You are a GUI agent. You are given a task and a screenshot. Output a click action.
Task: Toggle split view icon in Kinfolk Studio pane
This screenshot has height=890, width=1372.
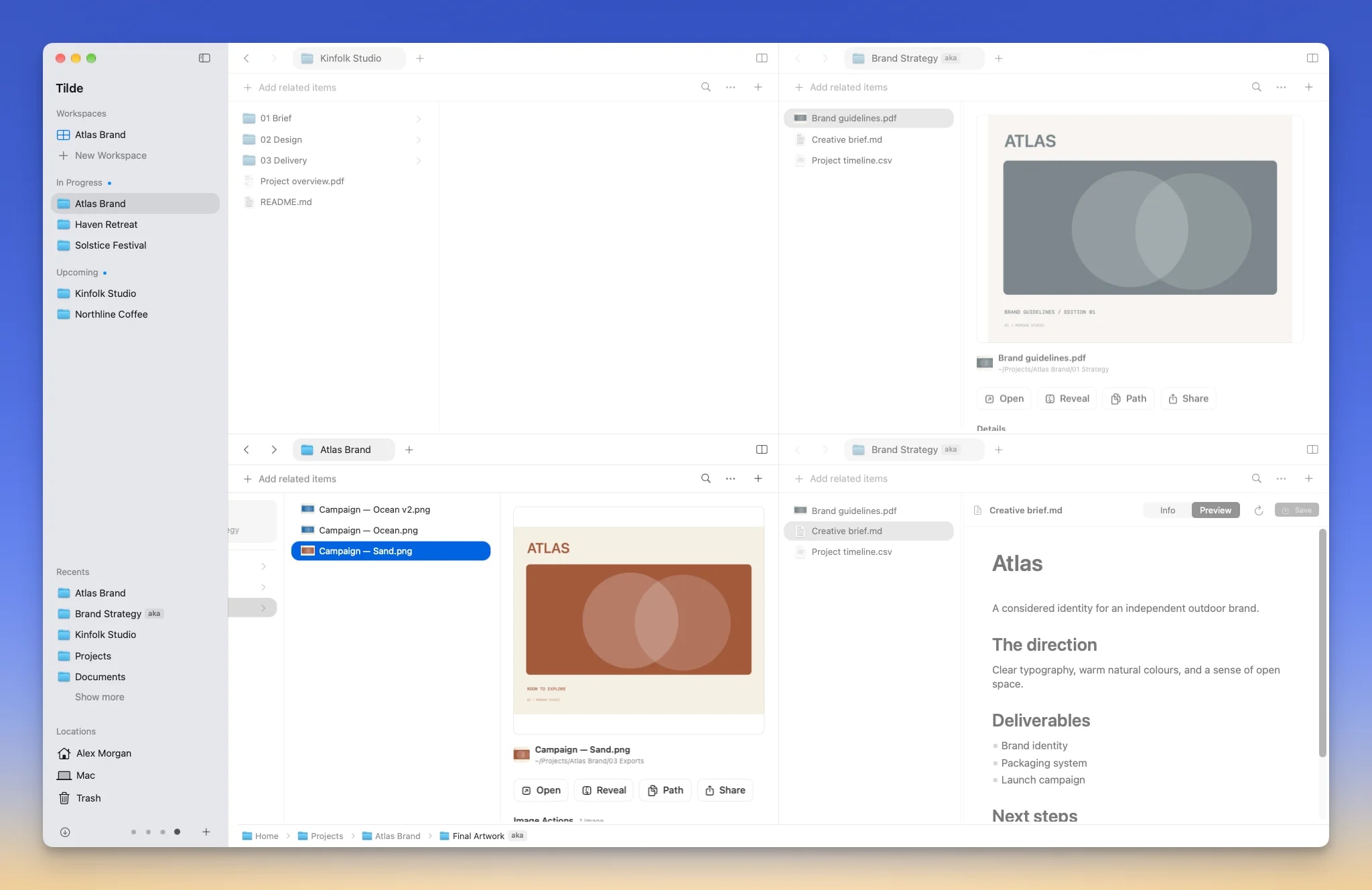762,58
